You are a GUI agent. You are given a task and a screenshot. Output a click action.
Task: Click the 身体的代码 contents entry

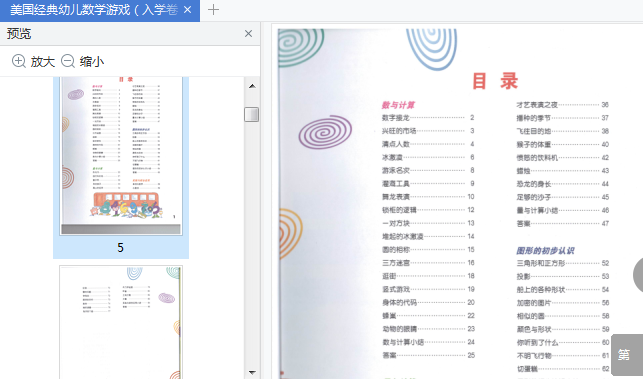(428, 302)
